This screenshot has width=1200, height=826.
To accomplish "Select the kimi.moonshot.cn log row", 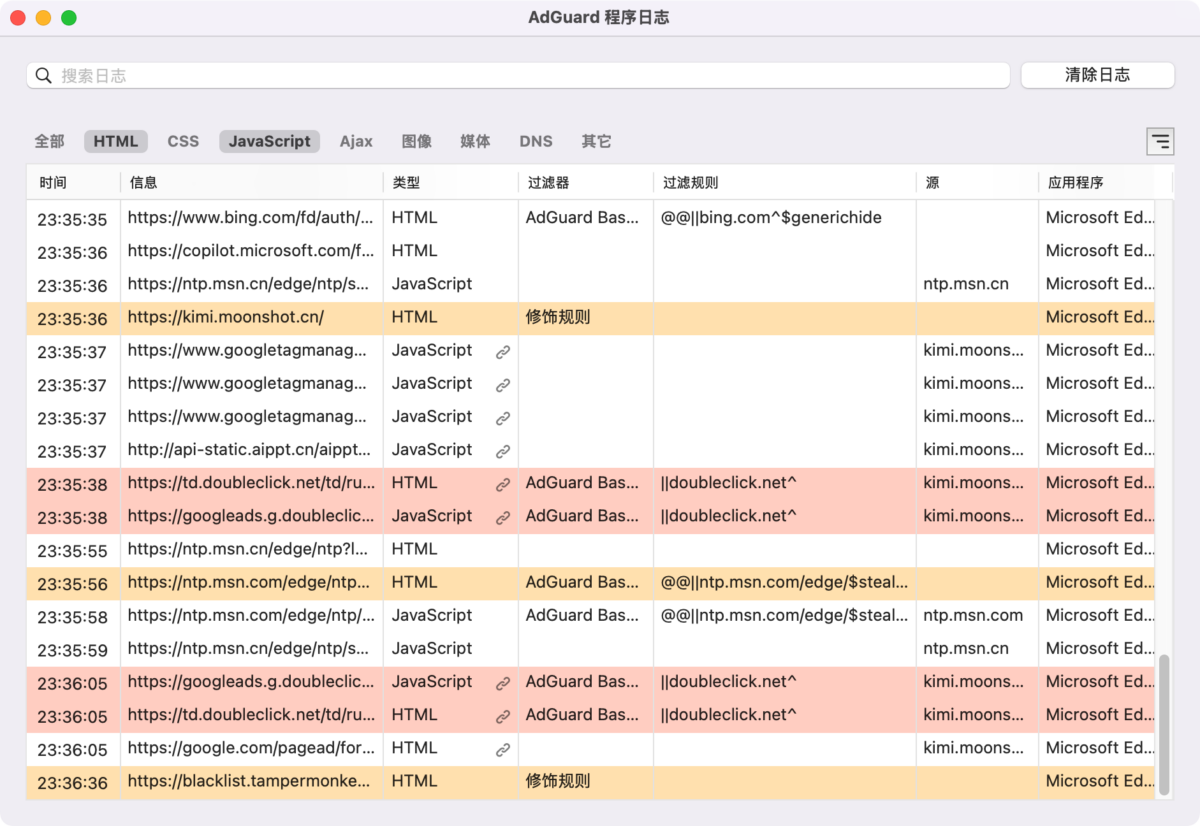I will click(x=591, y=318).
